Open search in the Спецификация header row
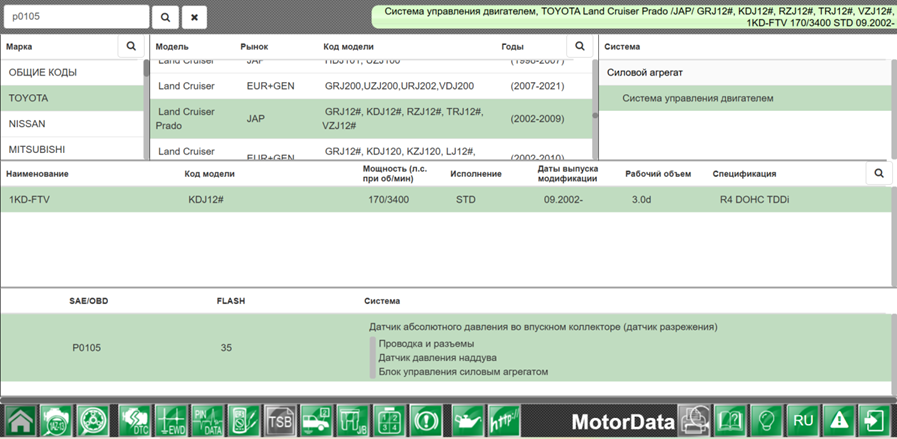The image size is (897, 439). click(879, 173)
